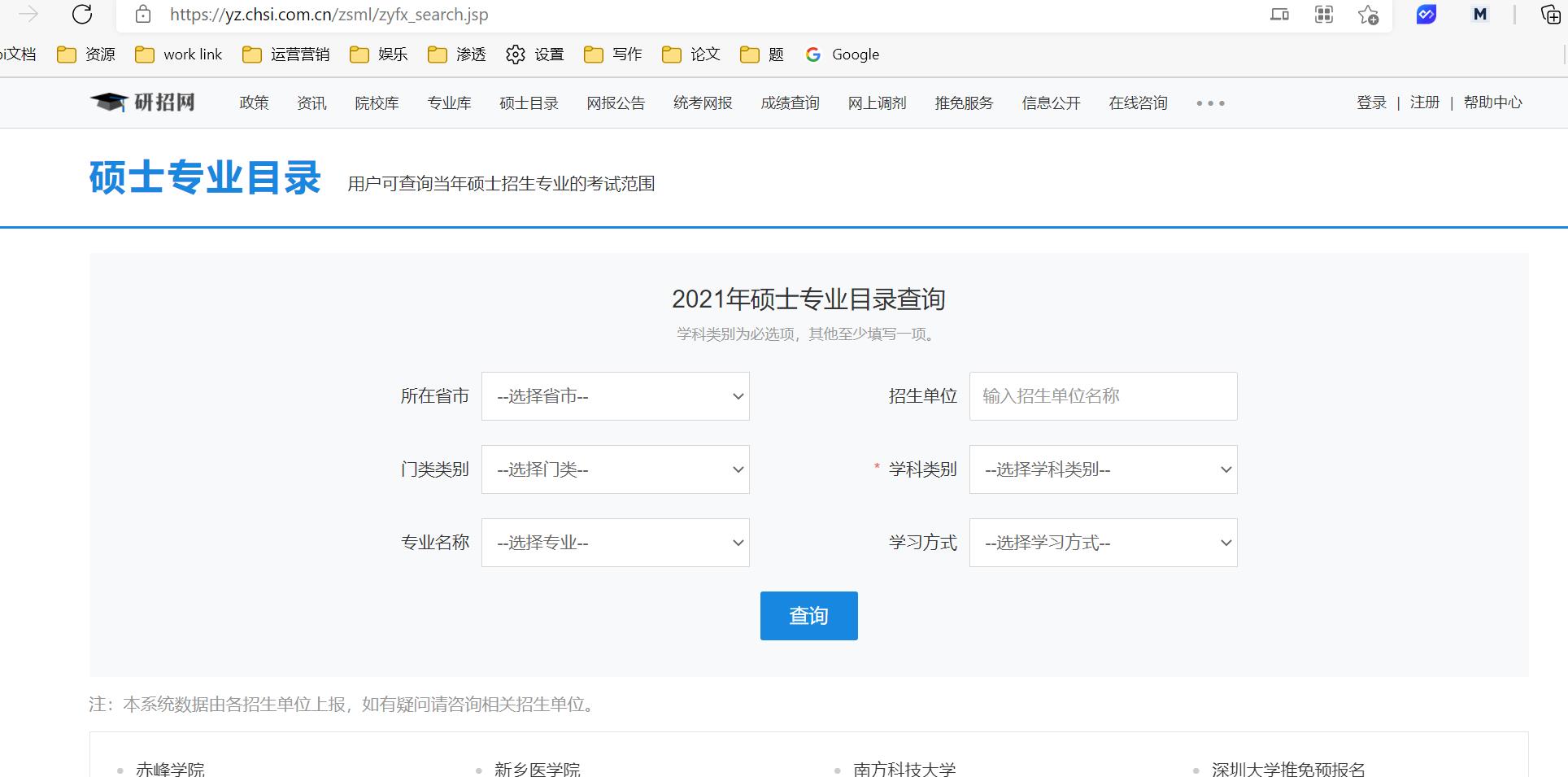The height and width of the screenshot is (777, 1568).
Task: Click the 研招网 logo
Action: tap(143, 103)
